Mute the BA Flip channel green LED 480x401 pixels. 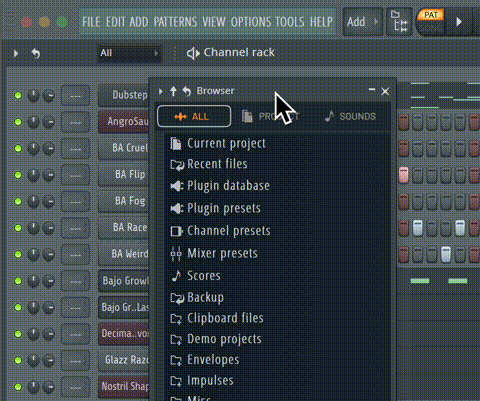pos(18,175)
